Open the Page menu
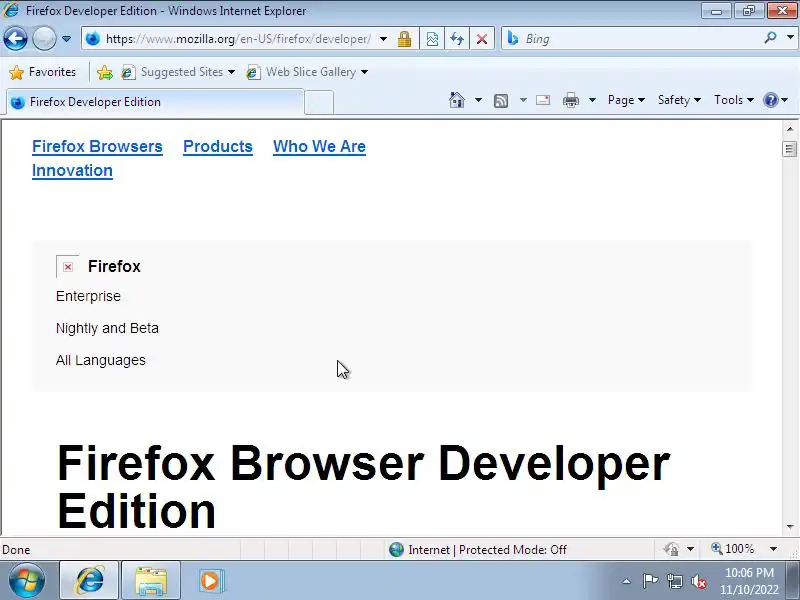This screenshot has width=800, height=600. (x=626, y=100)
